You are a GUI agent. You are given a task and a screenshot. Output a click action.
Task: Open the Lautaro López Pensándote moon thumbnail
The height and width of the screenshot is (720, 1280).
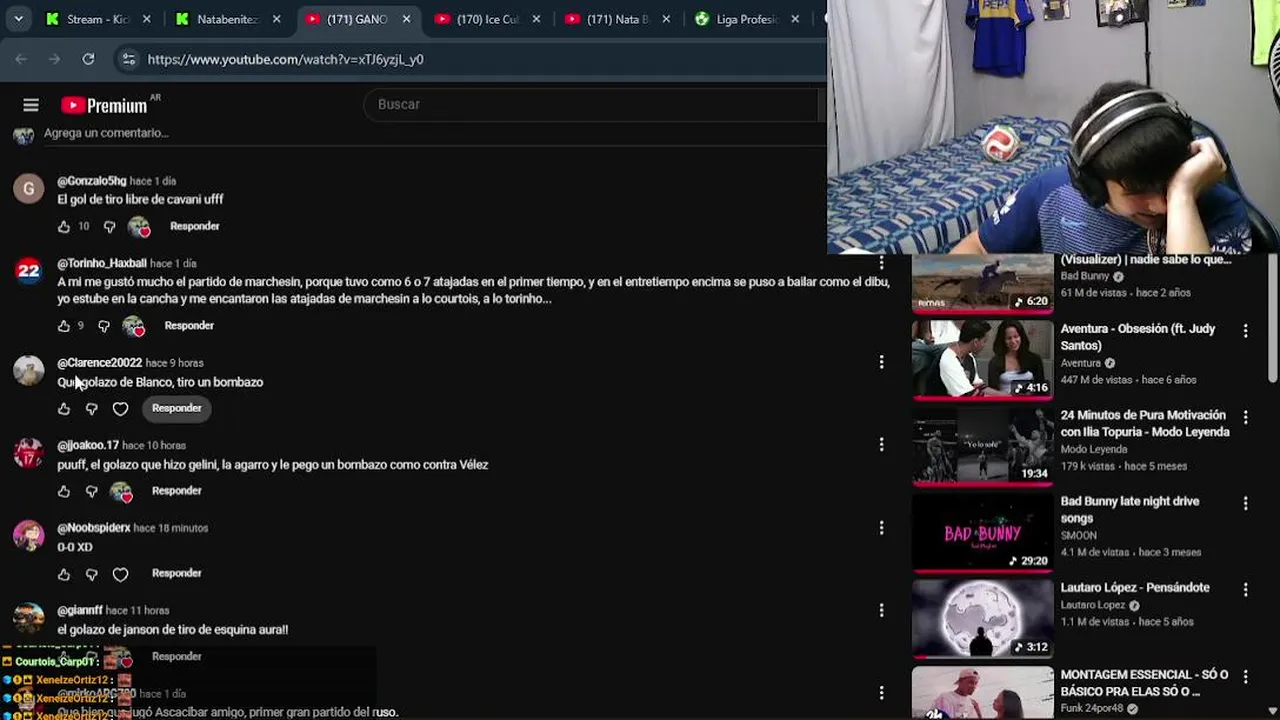[x=983, y=618]
